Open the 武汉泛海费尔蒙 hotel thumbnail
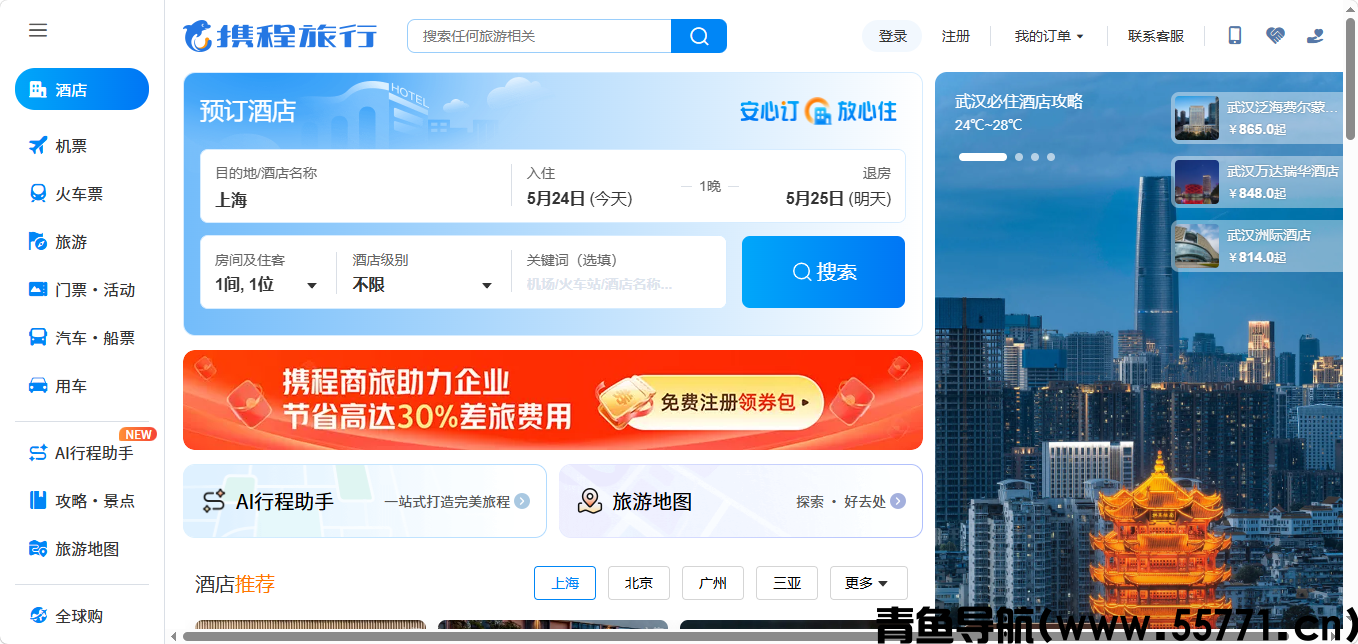The width and height of the screenshot is (1358, 644). point(1197,118)
